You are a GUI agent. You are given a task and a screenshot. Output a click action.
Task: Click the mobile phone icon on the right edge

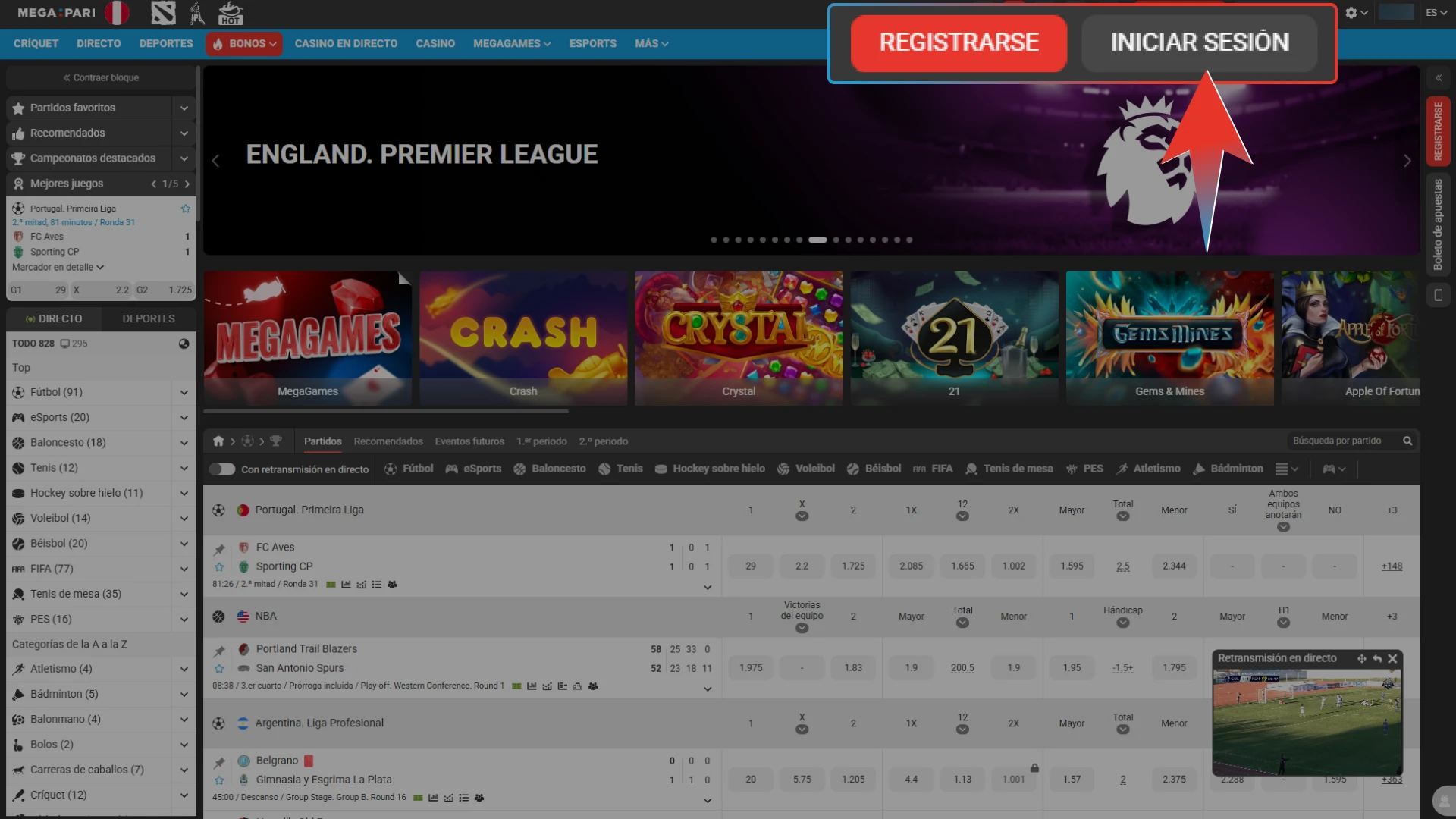(x=1438, y=295)
